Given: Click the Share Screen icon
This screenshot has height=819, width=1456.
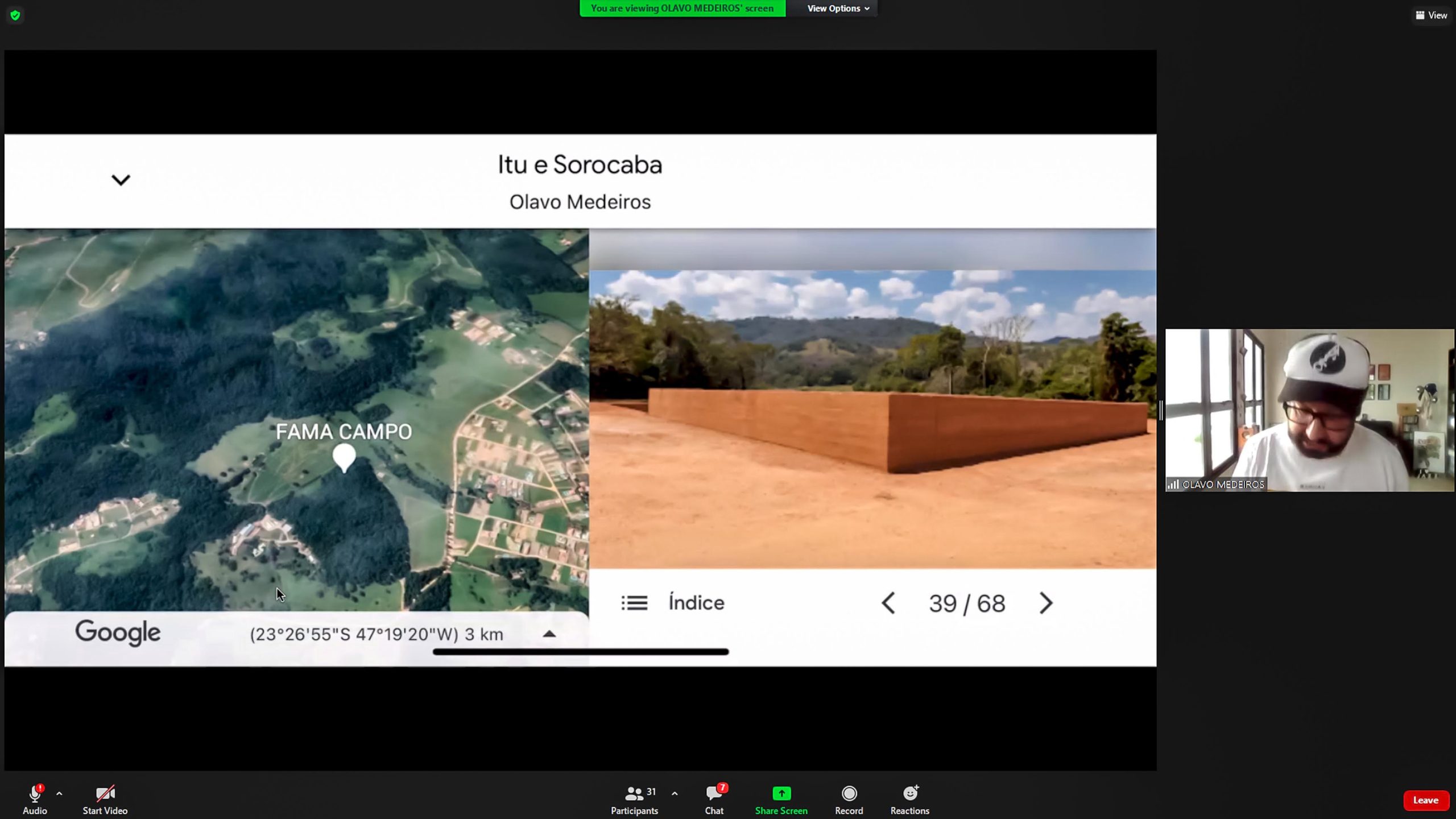Looking at the screenshot, I should pos(781,793).
